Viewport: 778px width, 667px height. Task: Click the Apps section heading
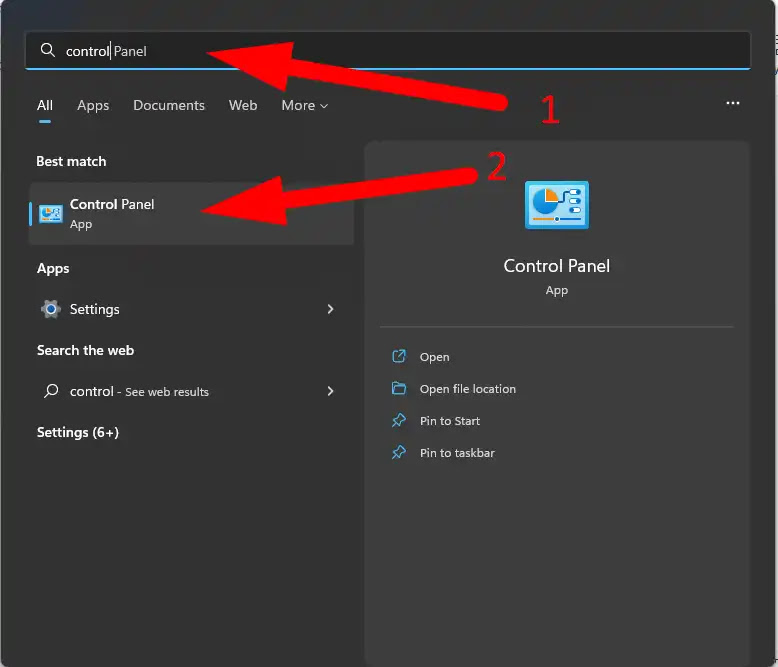pos(53,268)
